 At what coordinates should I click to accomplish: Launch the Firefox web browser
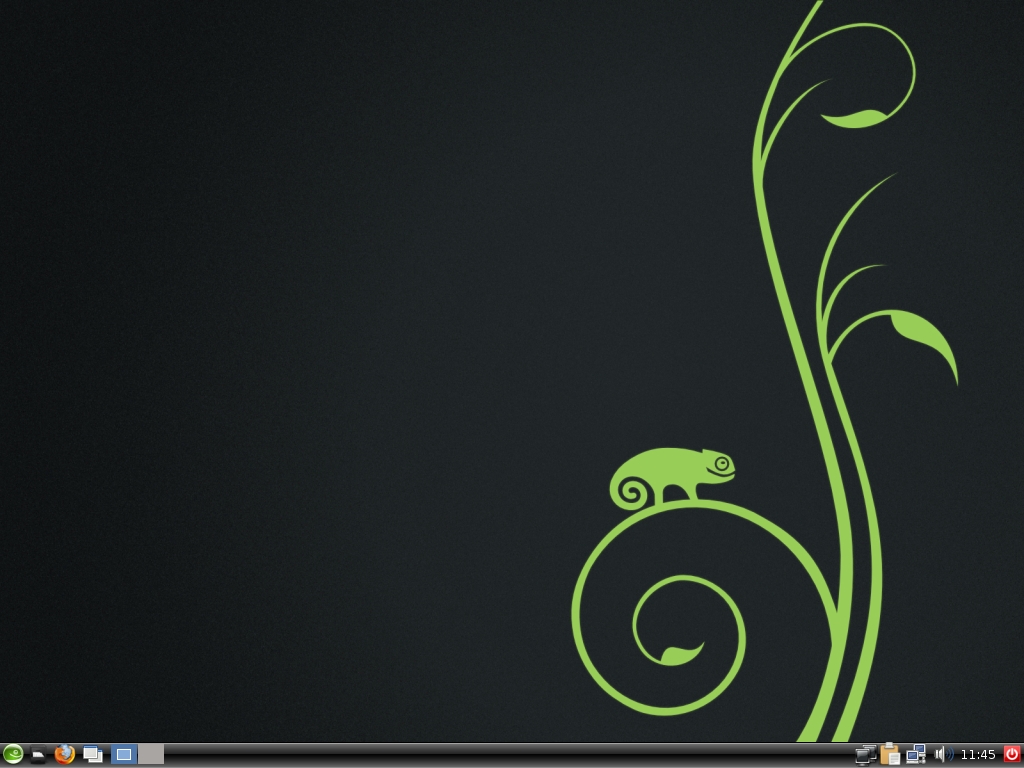tap(65, 754)
